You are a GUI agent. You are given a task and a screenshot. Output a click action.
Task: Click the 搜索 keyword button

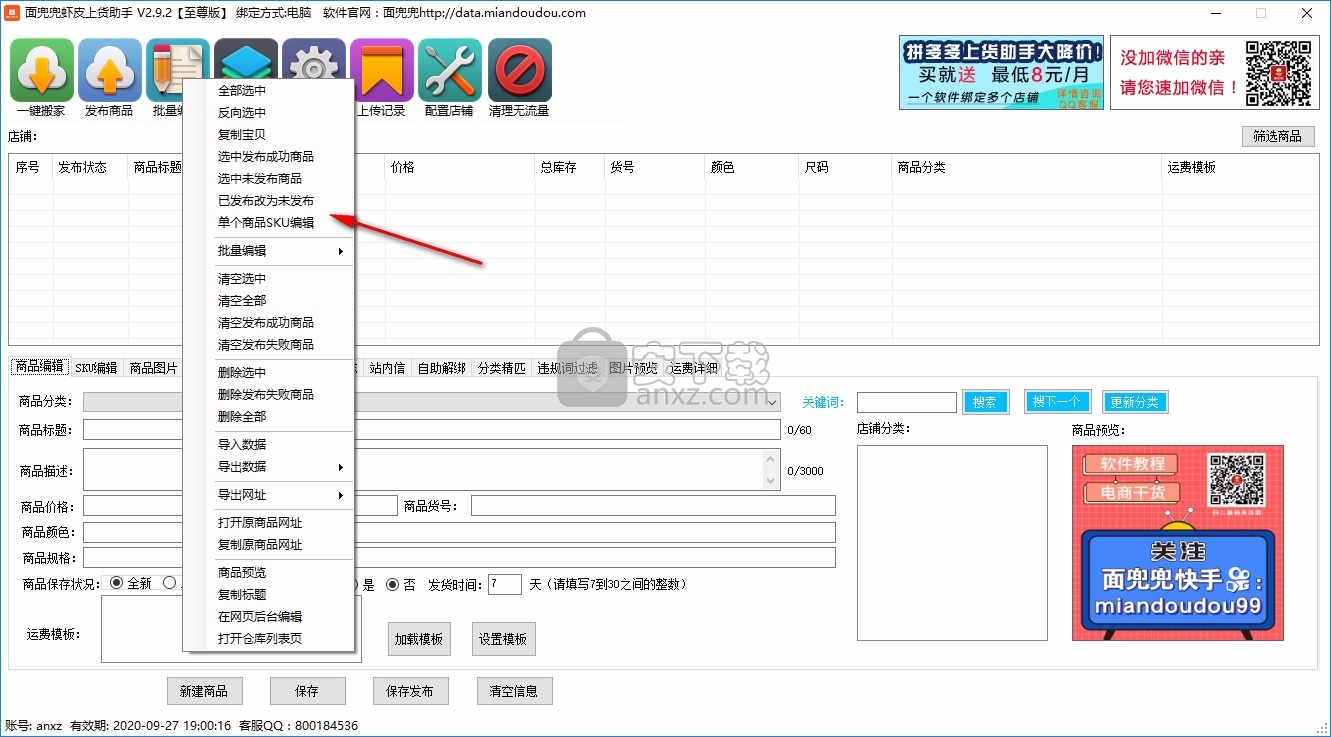click(985, 402)
